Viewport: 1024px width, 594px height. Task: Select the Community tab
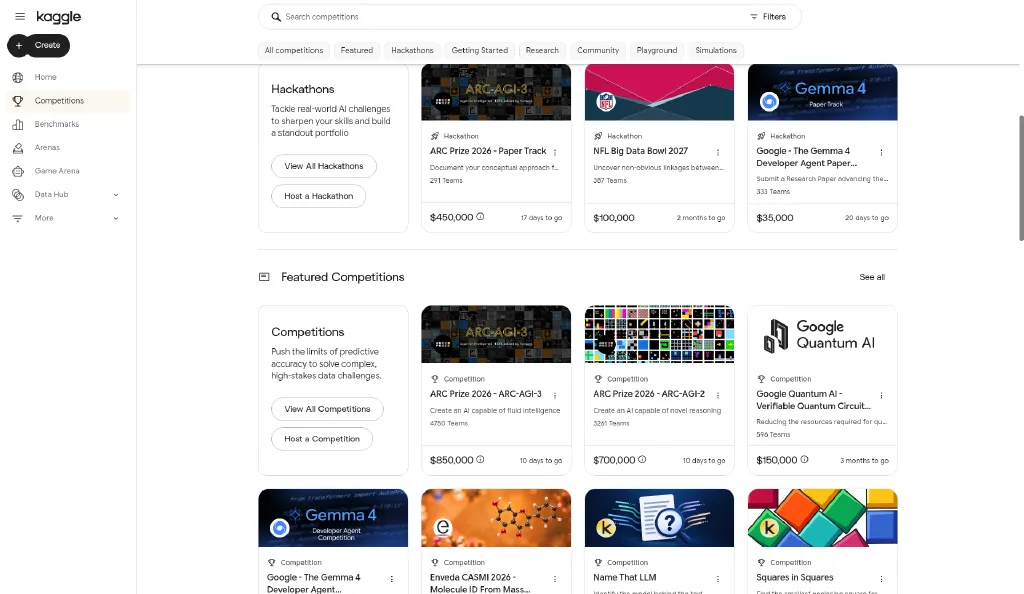pos(598,50)
